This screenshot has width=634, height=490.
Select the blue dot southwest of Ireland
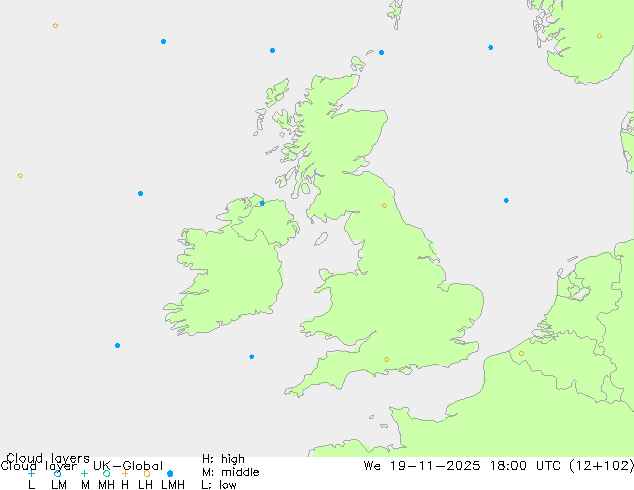pos(117,346)
